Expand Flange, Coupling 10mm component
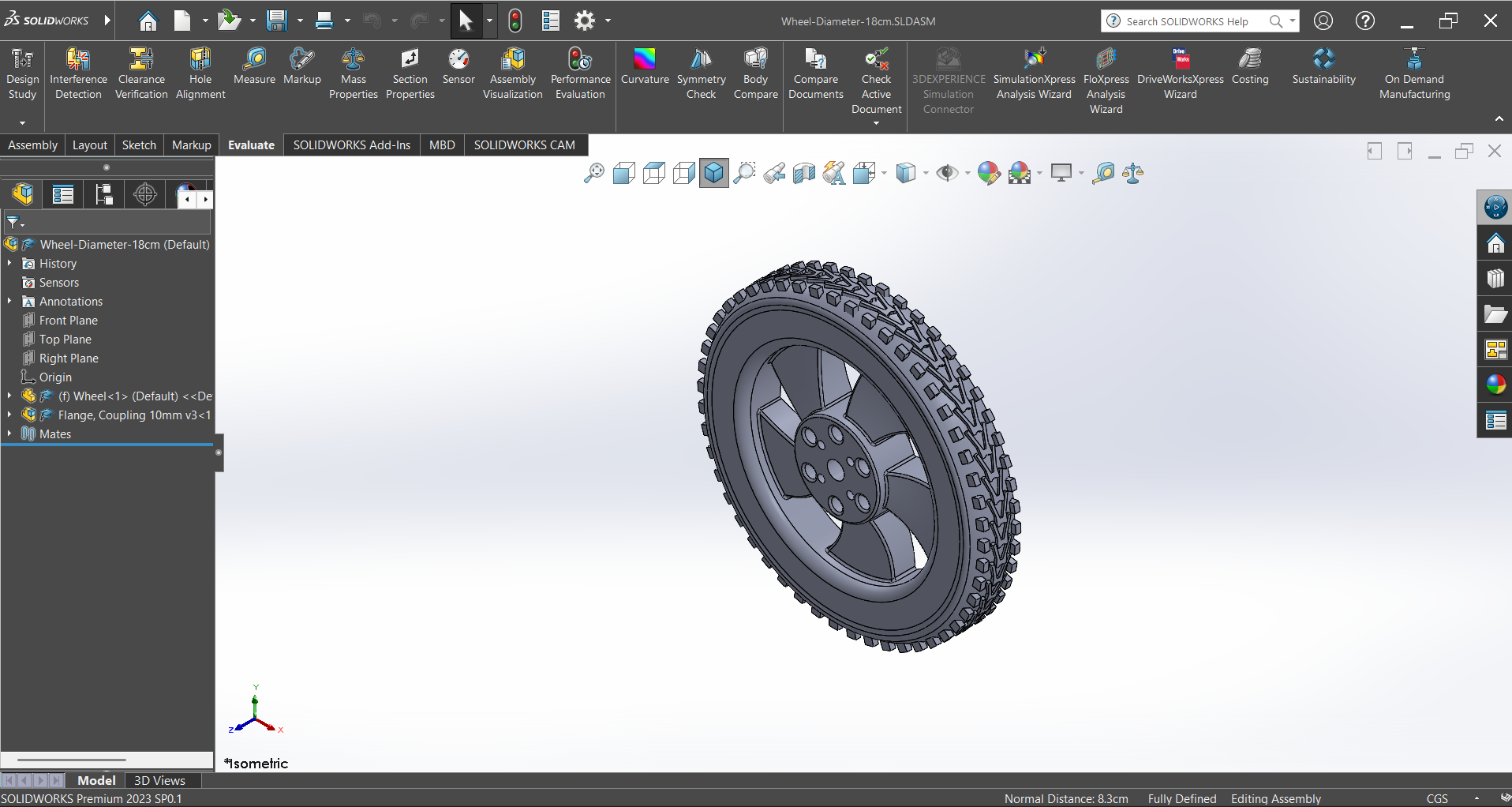Screen dimensions: 1512x807 click(x=9, y=415)
